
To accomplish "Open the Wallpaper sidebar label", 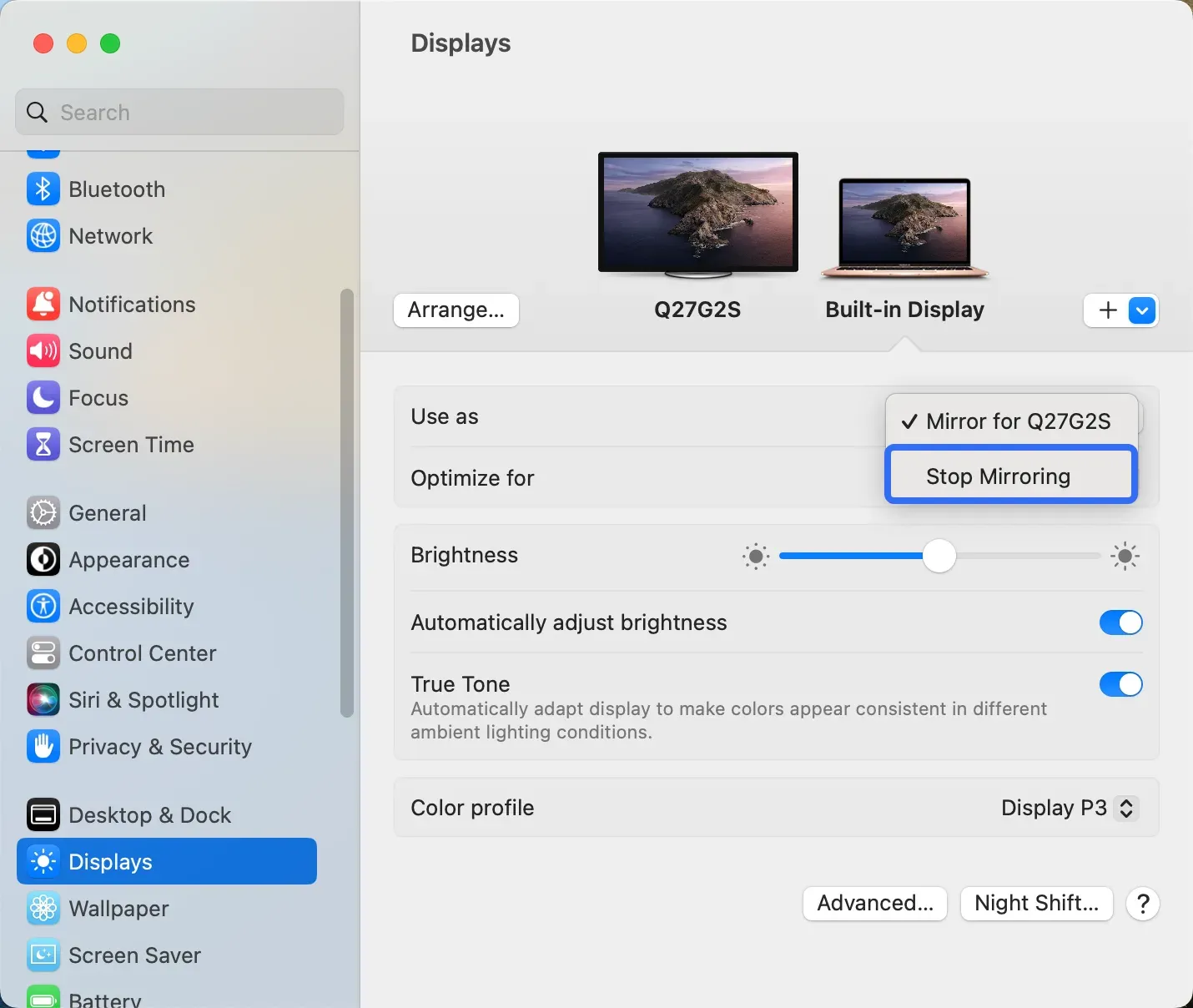I will pyautogui.click(x=118, y=909).
